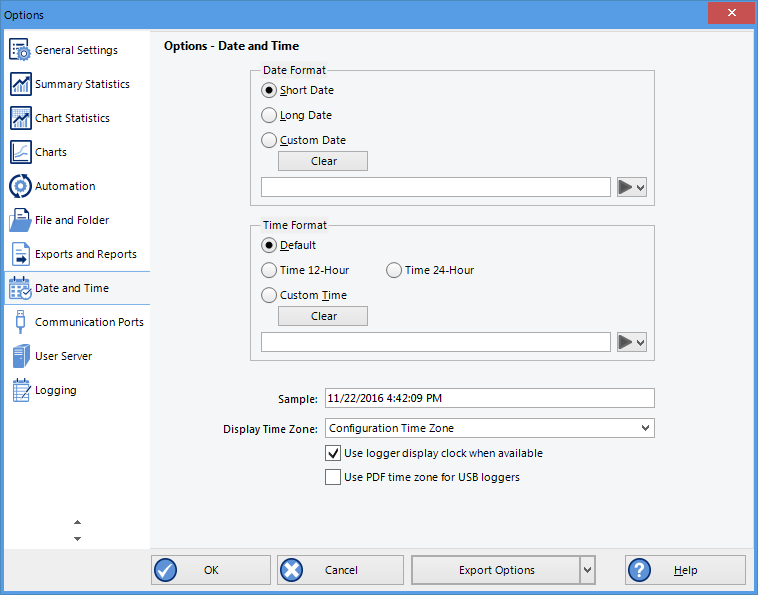758x595 pixels.
Task: Enable Use PDF time zone for USB loggers
Action: (x=333, y=478)
